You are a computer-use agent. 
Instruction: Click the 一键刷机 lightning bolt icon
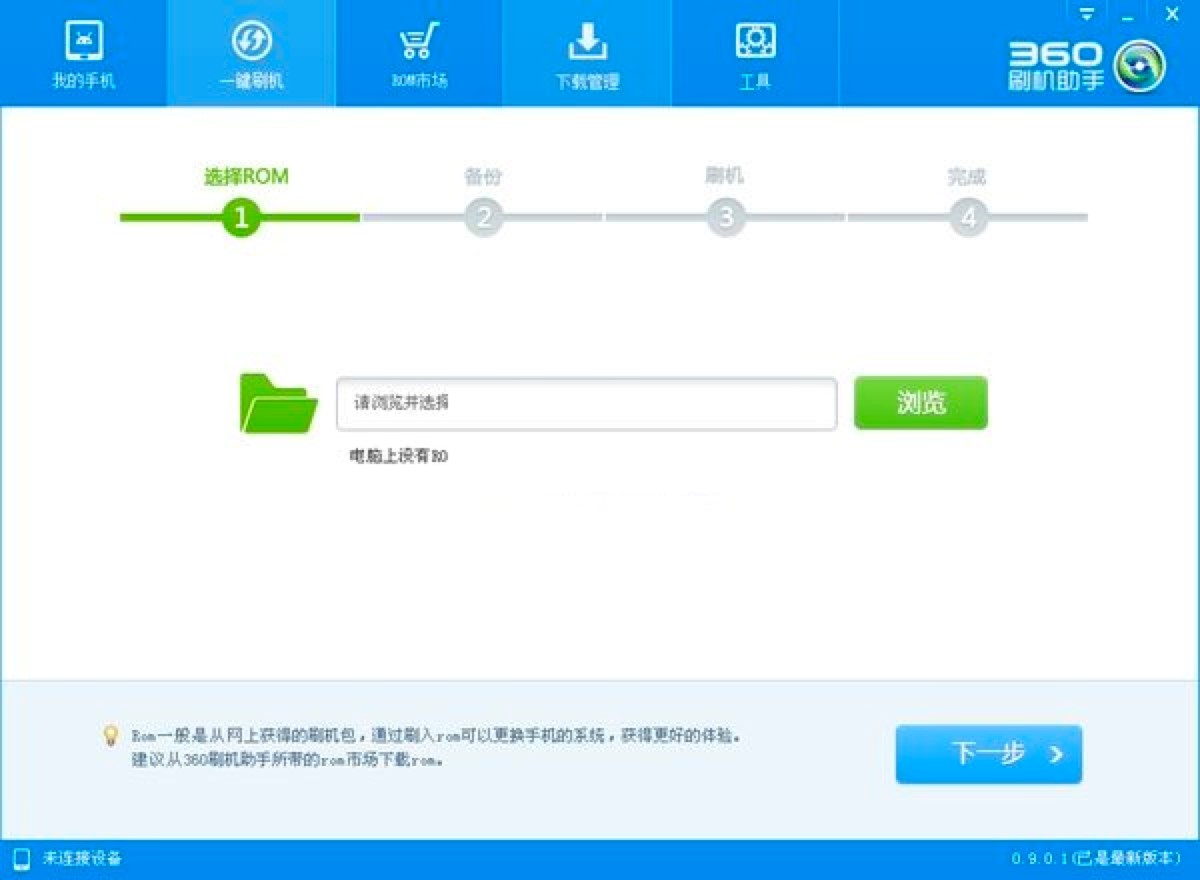250,42
